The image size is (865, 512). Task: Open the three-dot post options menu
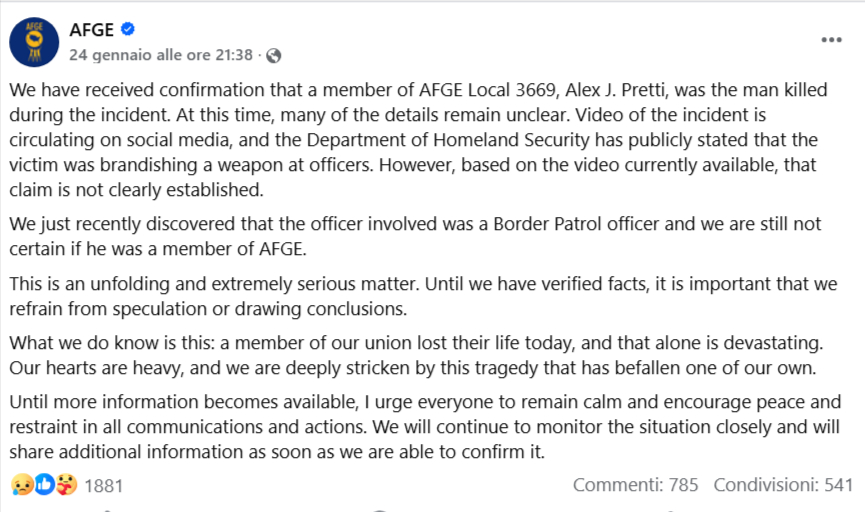[831, 40]
